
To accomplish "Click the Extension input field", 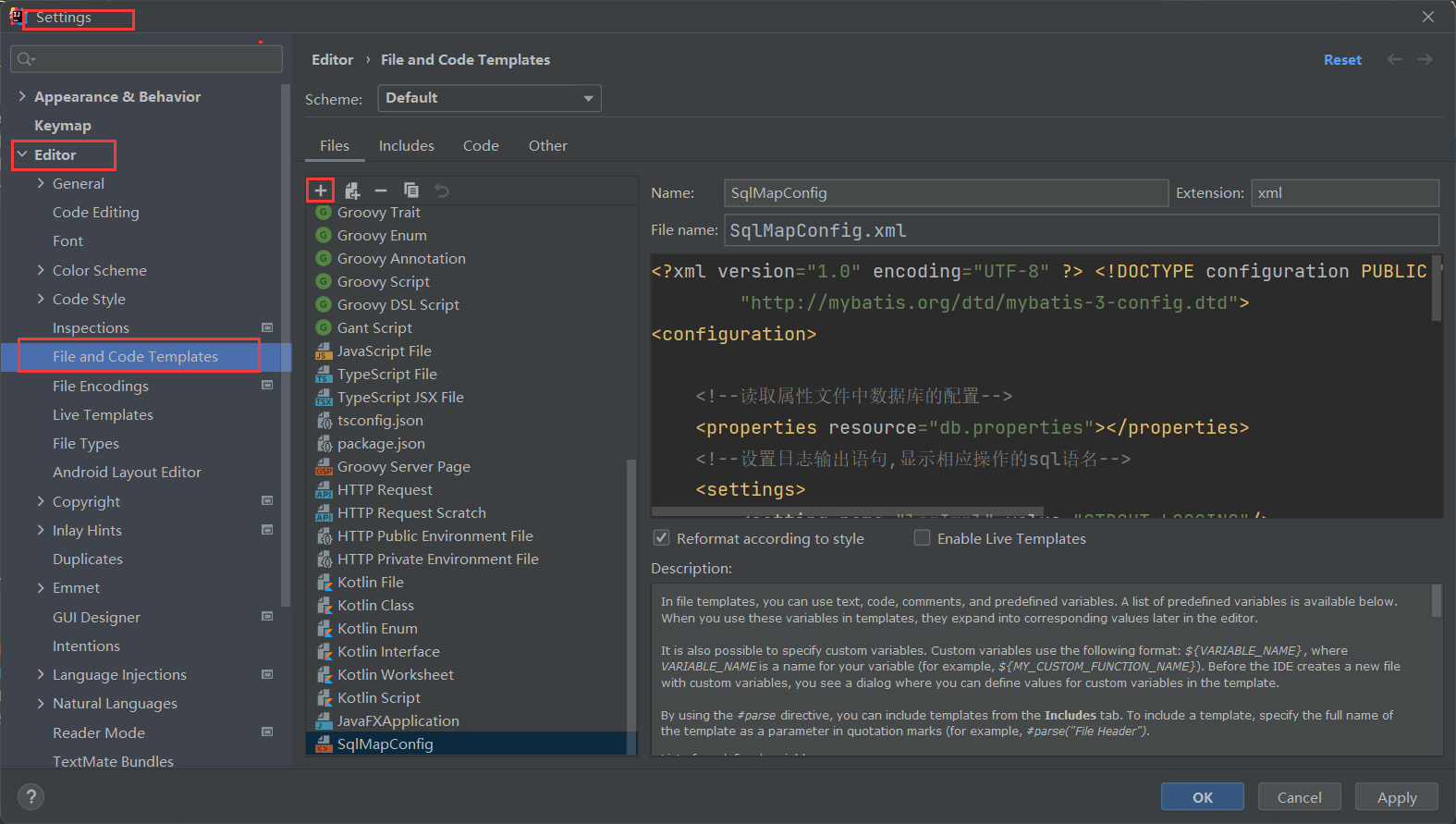I will pyautogui.click(x=1344, y=193).
